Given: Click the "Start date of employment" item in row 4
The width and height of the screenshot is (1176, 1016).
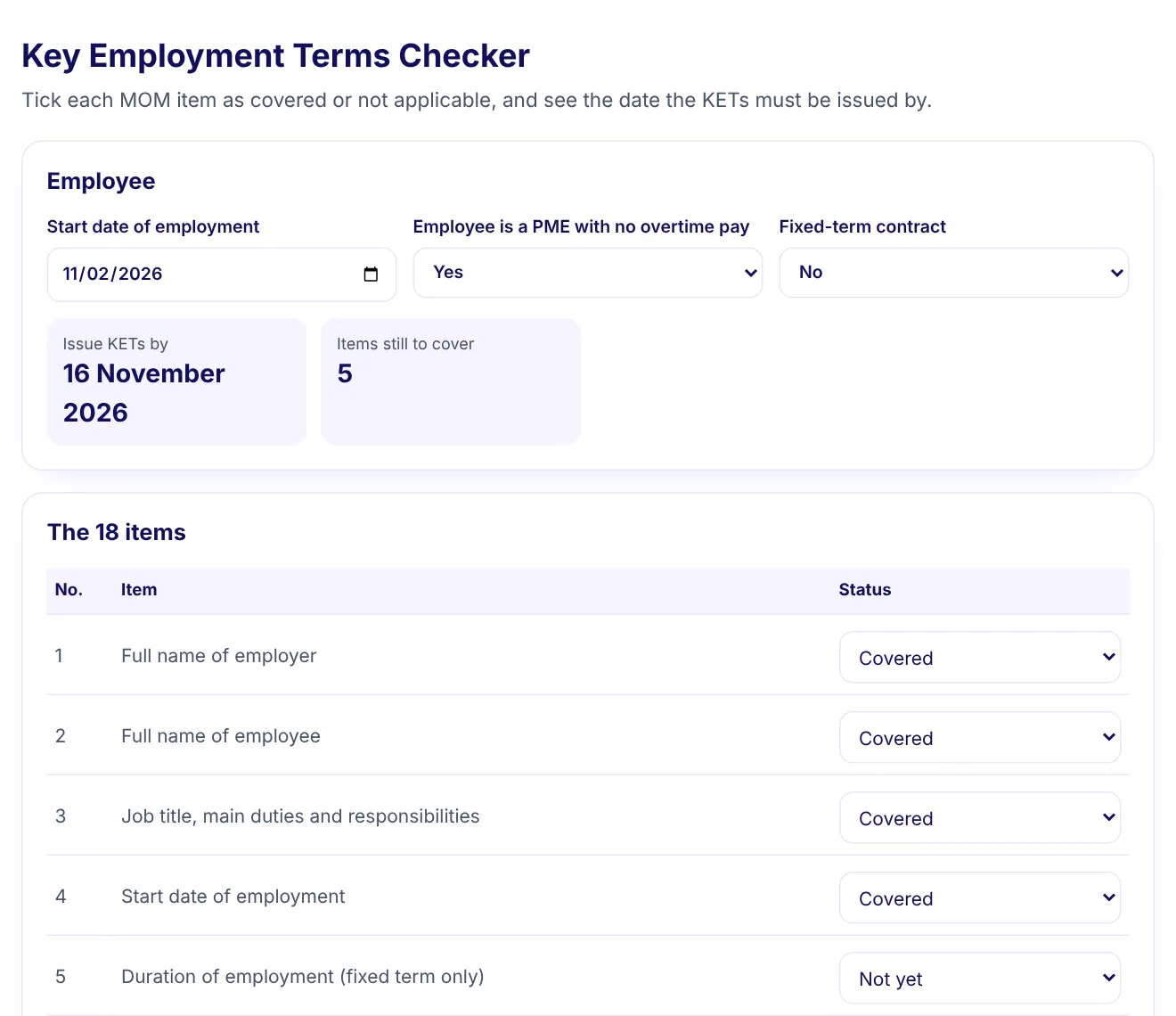Looking at the screenshot, I should pos(233,897).
